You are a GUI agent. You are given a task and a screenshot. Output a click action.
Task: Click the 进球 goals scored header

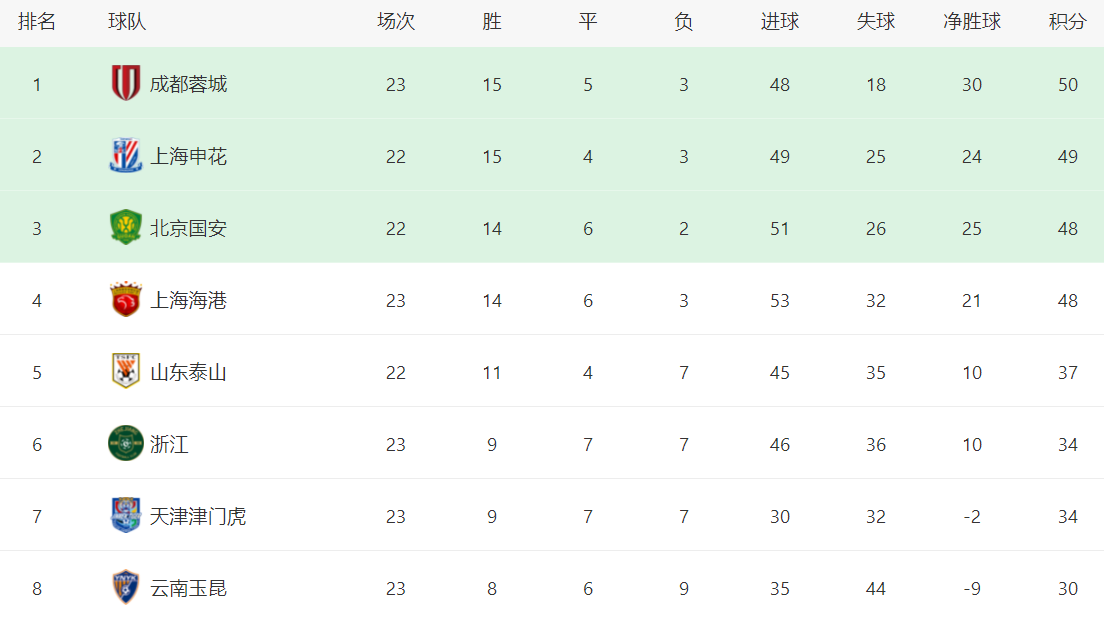click(x=779, y=22)
